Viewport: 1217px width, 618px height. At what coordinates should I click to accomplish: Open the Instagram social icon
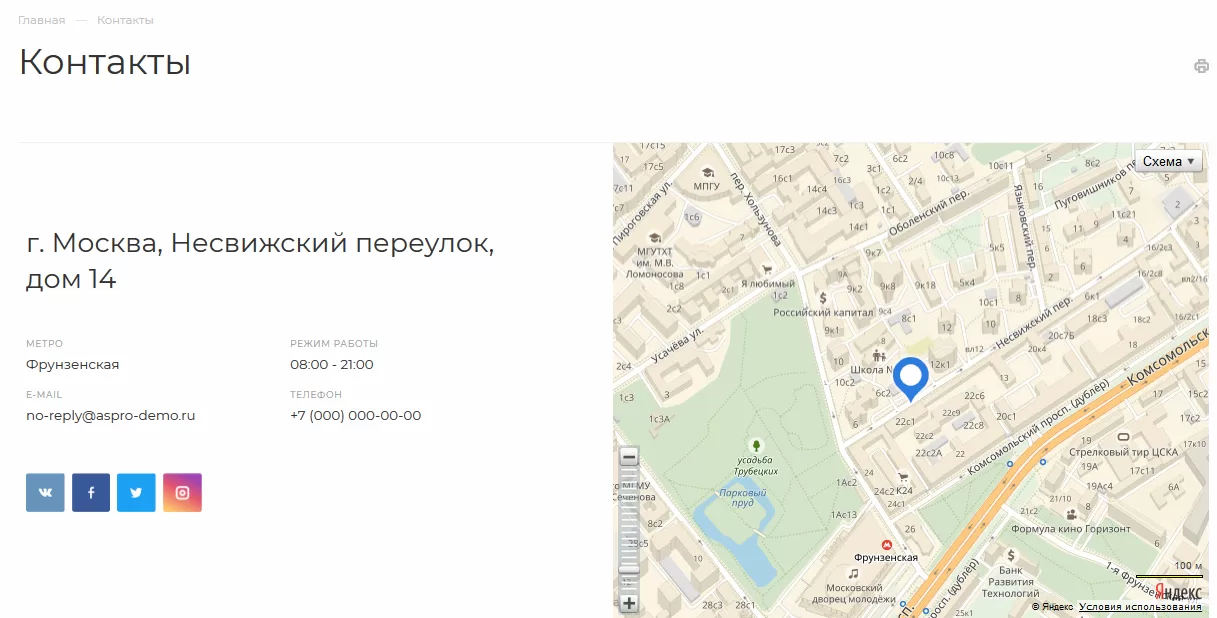click(182, 492)
